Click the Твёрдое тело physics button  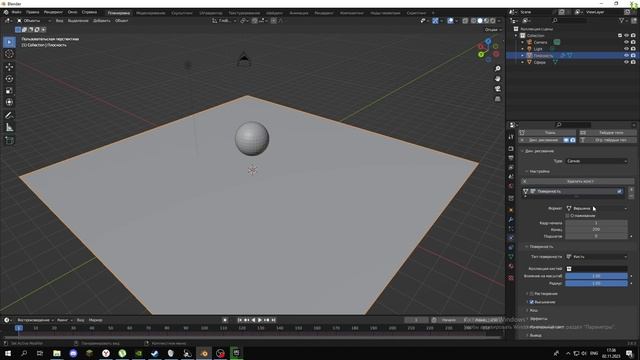click(607, 133)
